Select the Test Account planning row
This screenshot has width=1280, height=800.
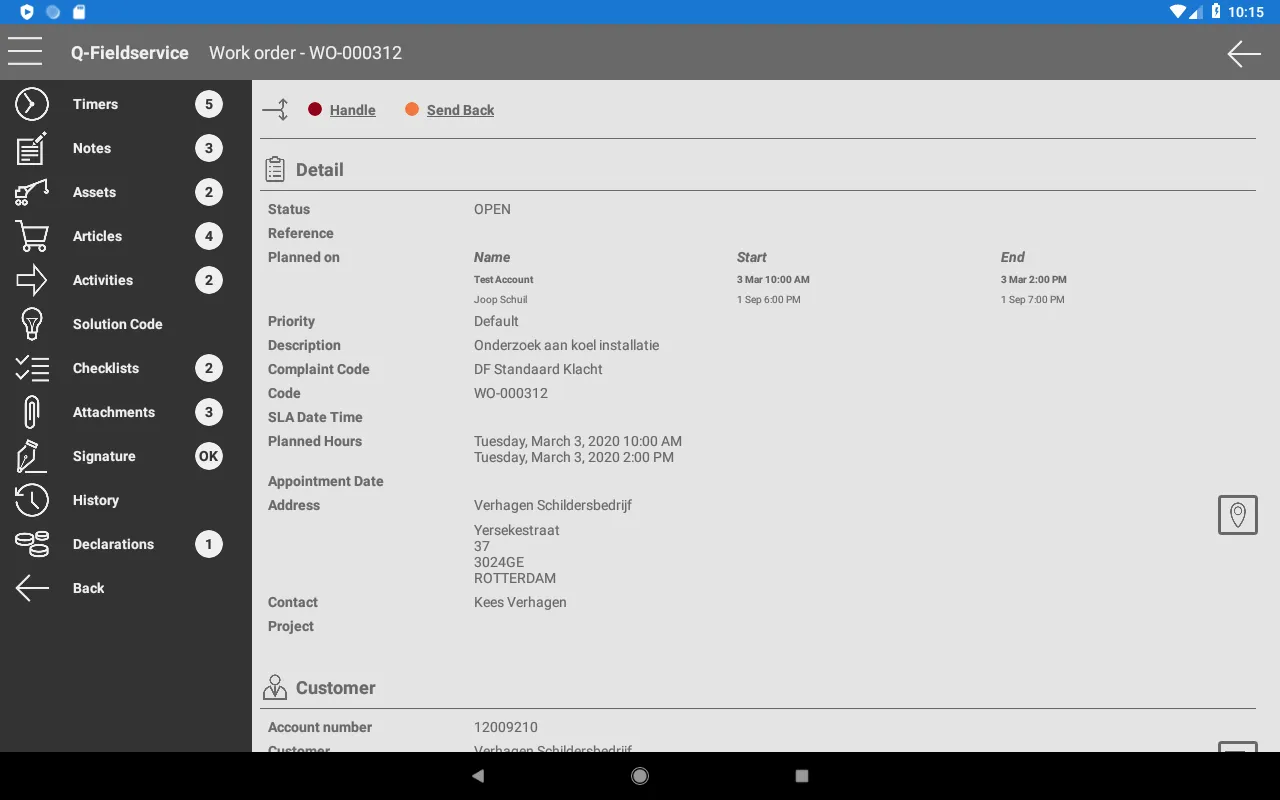coord(770,279)
